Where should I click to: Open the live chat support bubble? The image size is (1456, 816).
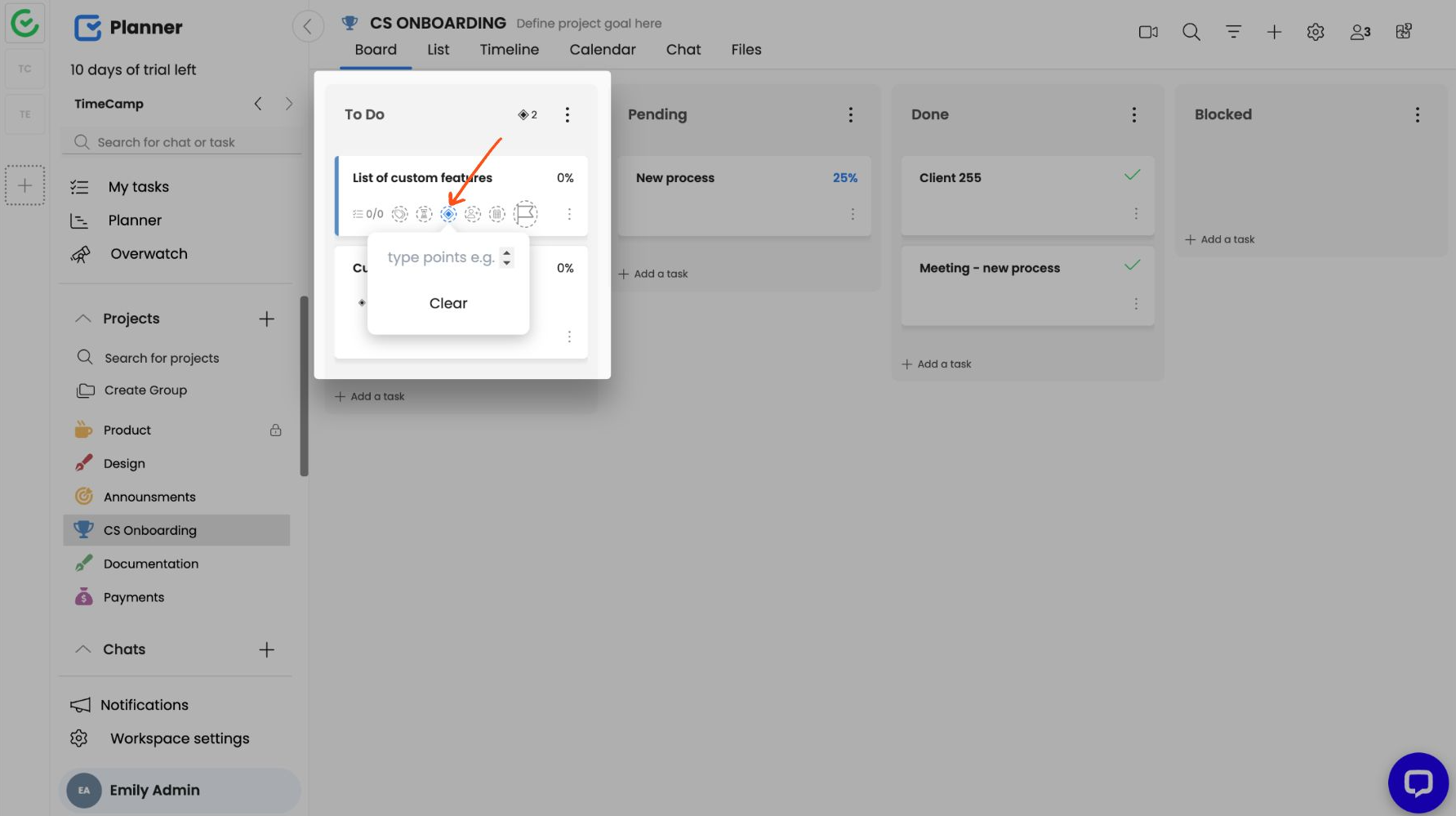1418,783
